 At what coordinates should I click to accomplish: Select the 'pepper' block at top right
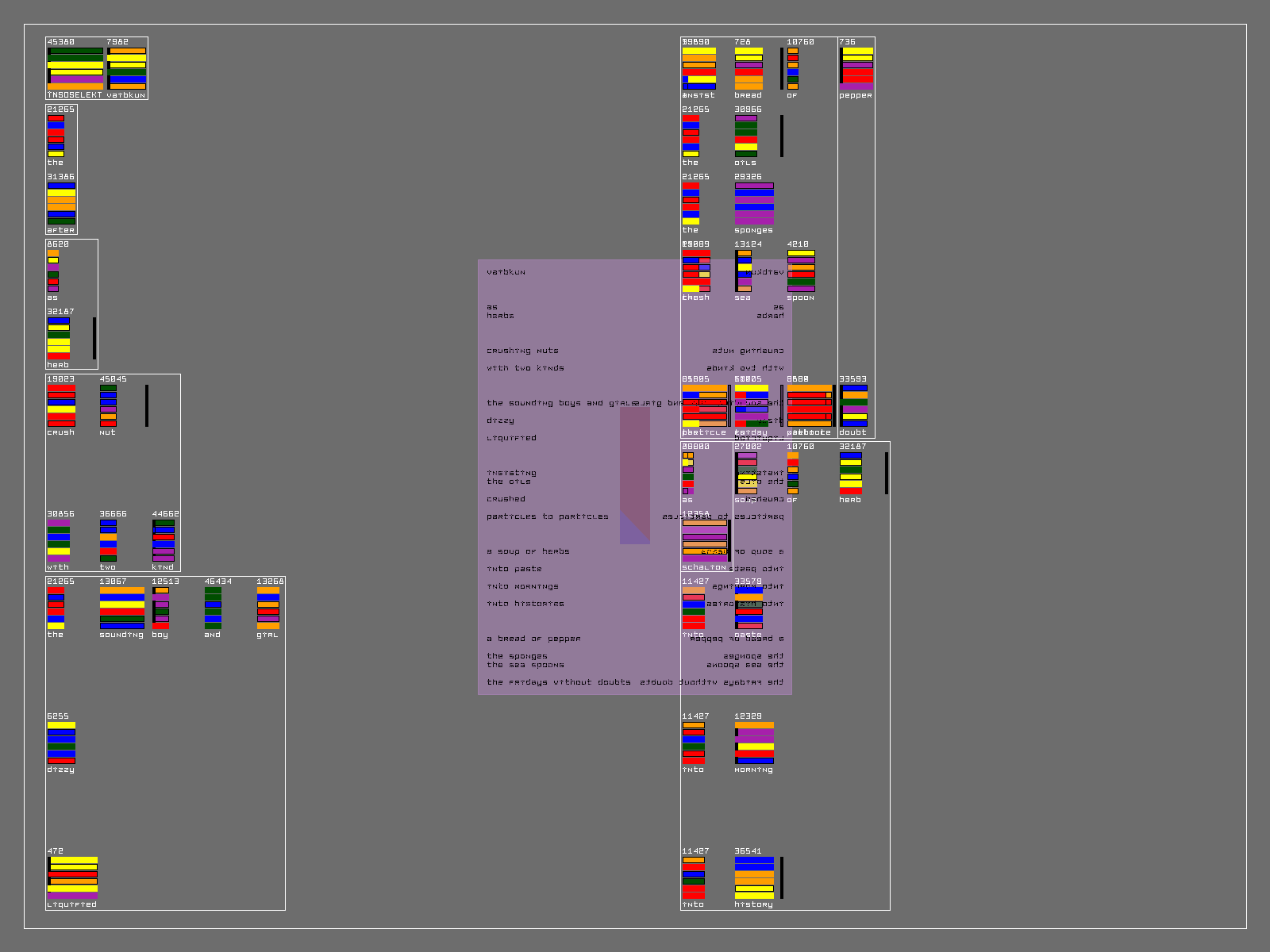pyautogui.click(x=856, y=68)
